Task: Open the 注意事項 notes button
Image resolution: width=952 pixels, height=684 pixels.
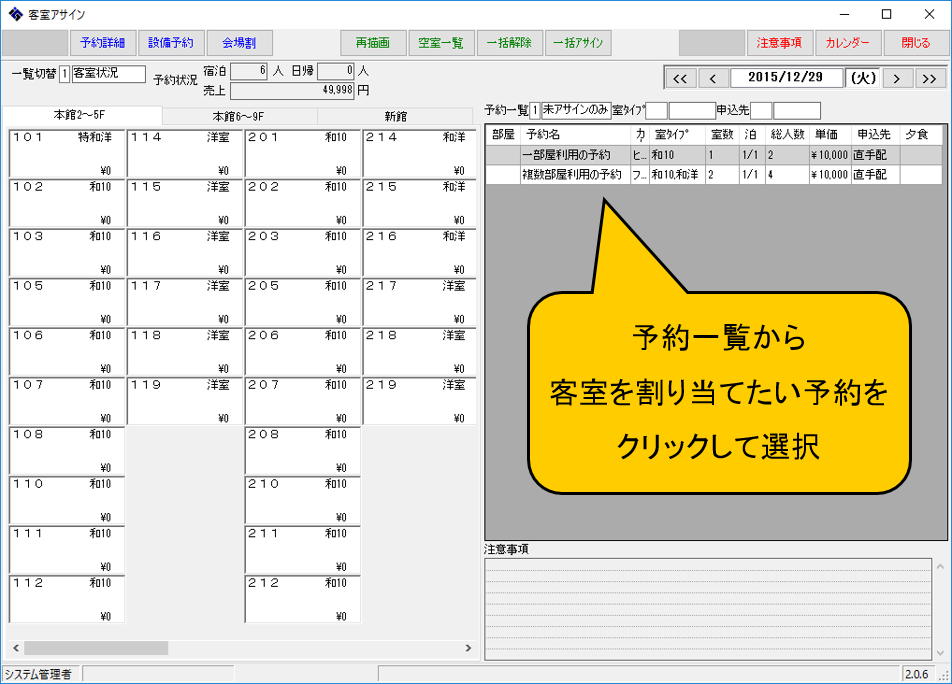Action: click(779, 43)
